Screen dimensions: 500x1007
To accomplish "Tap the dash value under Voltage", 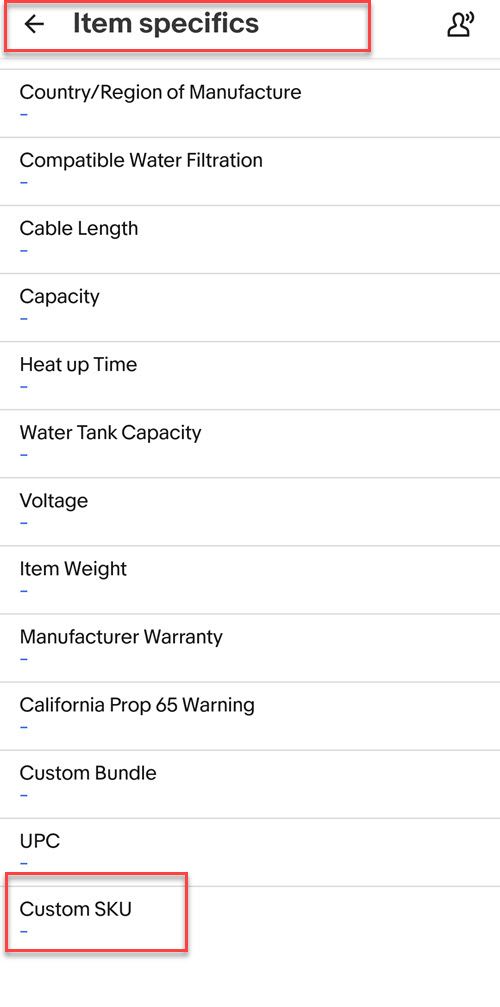I will coord(24,523).
